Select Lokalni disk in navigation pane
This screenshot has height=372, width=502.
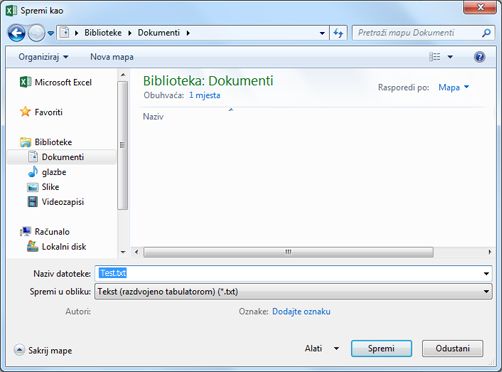[56, 246]
